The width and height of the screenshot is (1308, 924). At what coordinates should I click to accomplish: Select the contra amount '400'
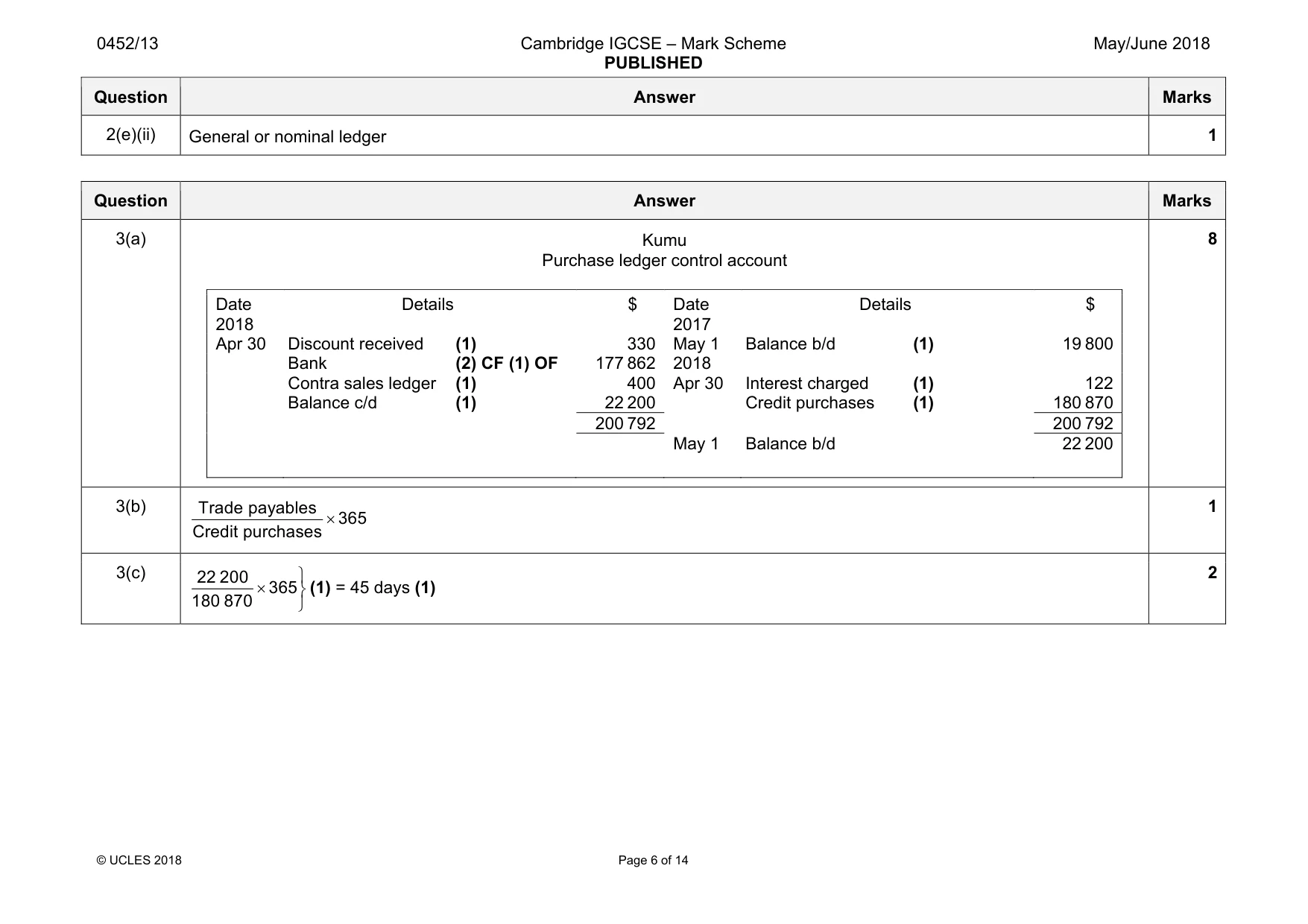641,384
